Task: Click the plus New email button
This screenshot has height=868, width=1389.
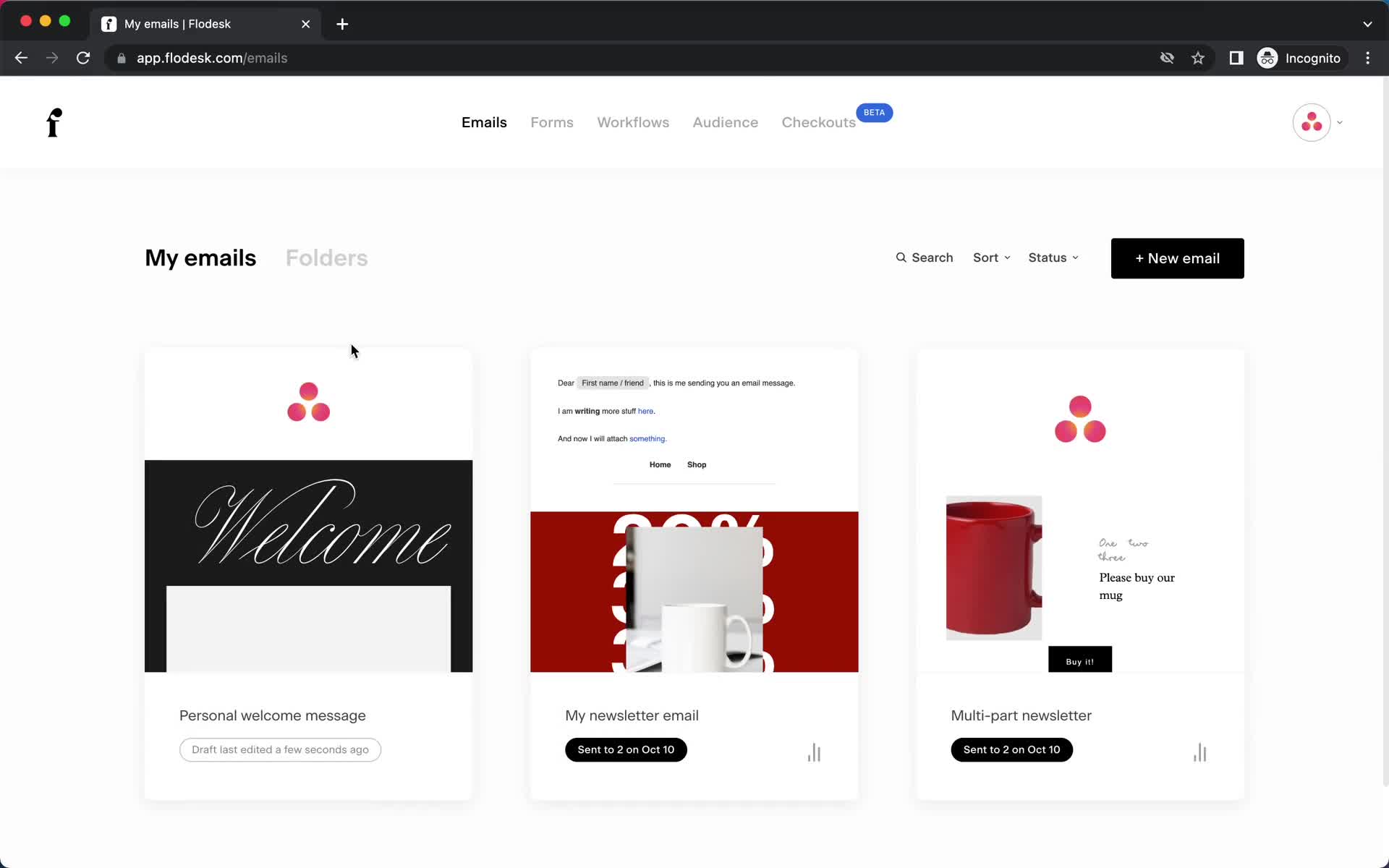Action: coord(1178,258)
